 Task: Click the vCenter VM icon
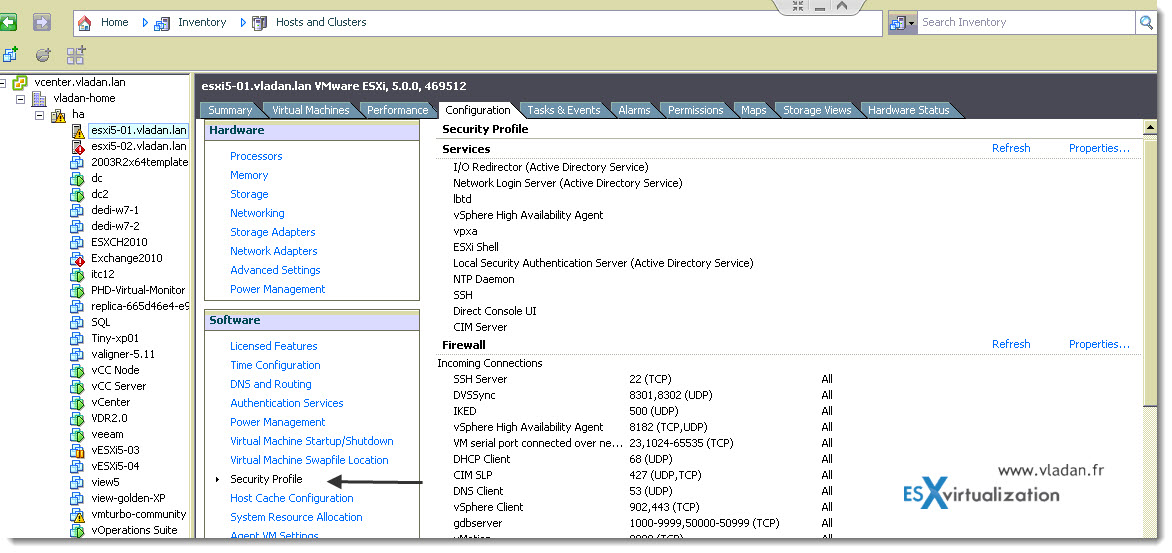point(78,403)
